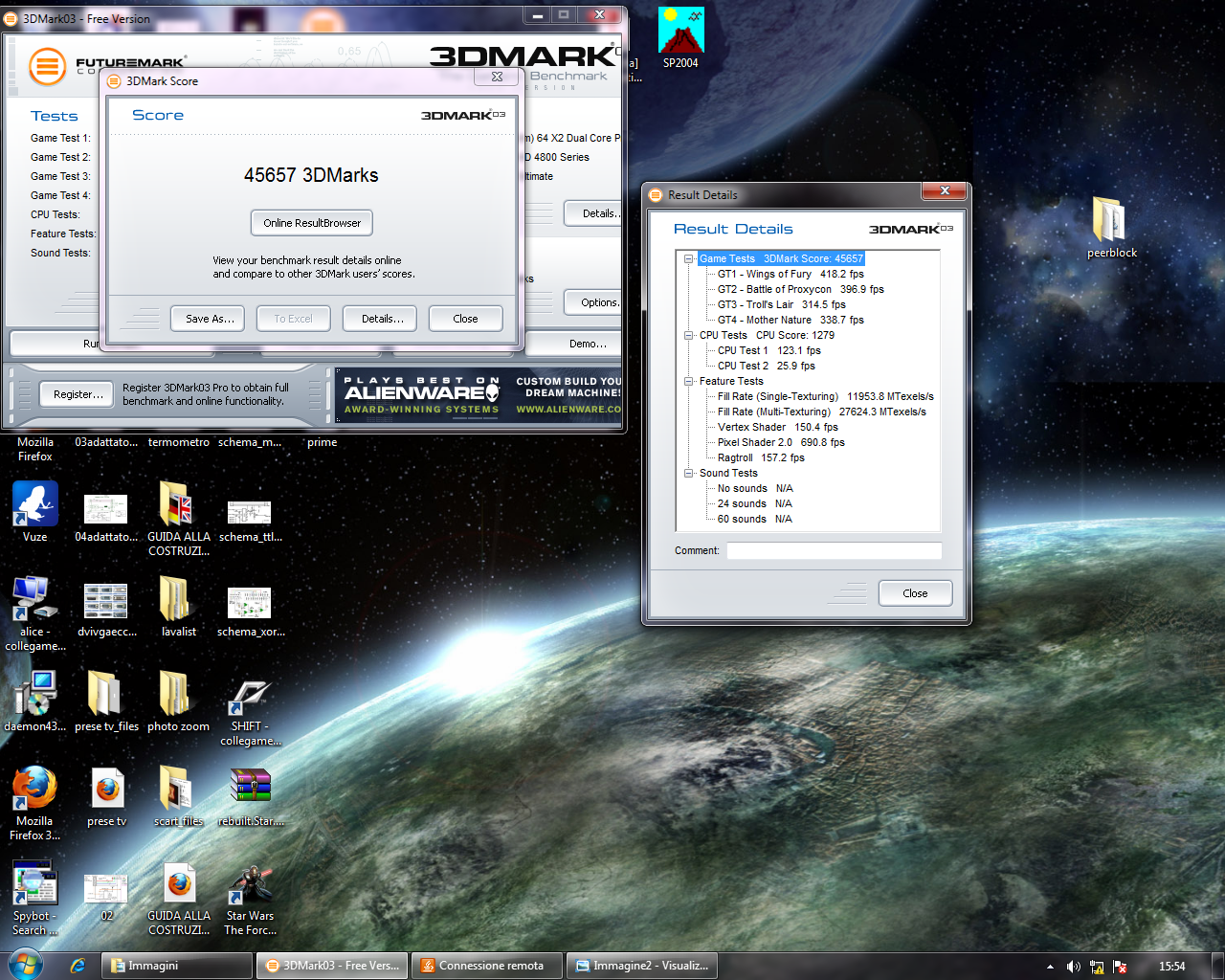Select the Pixel Shader 2.0 row
The image size is (1225, 980).
[x=781, y=442]
